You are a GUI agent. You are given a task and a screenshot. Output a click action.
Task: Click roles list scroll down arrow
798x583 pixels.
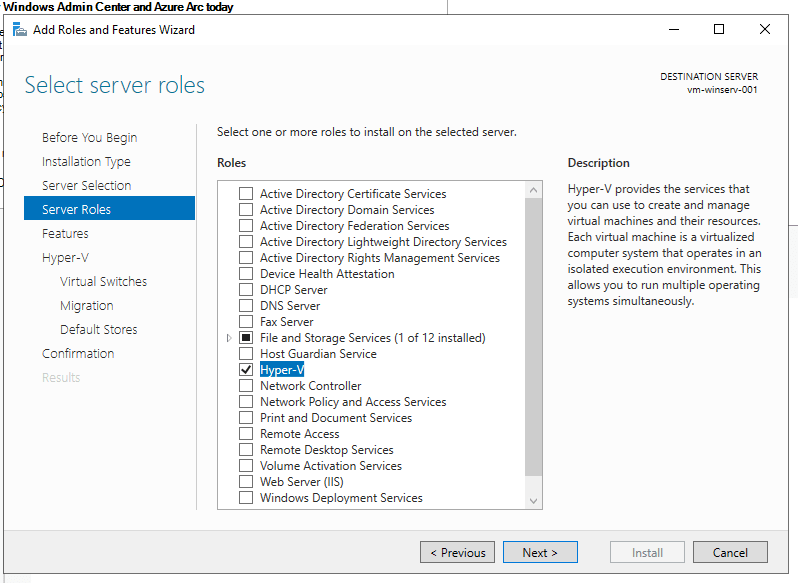tap(533, 501)
